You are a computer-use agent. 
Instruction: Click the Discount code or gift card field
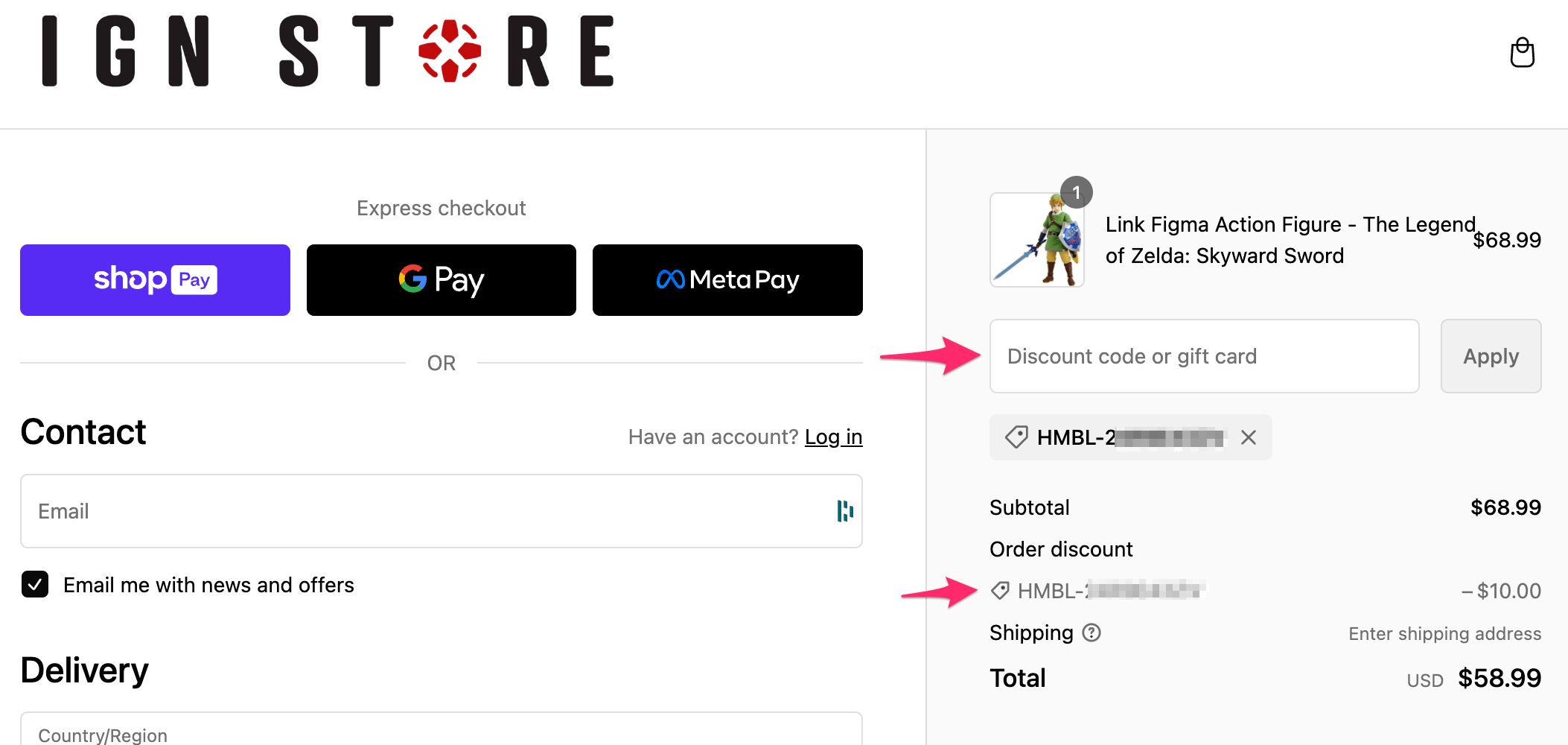click(1203, 356)
